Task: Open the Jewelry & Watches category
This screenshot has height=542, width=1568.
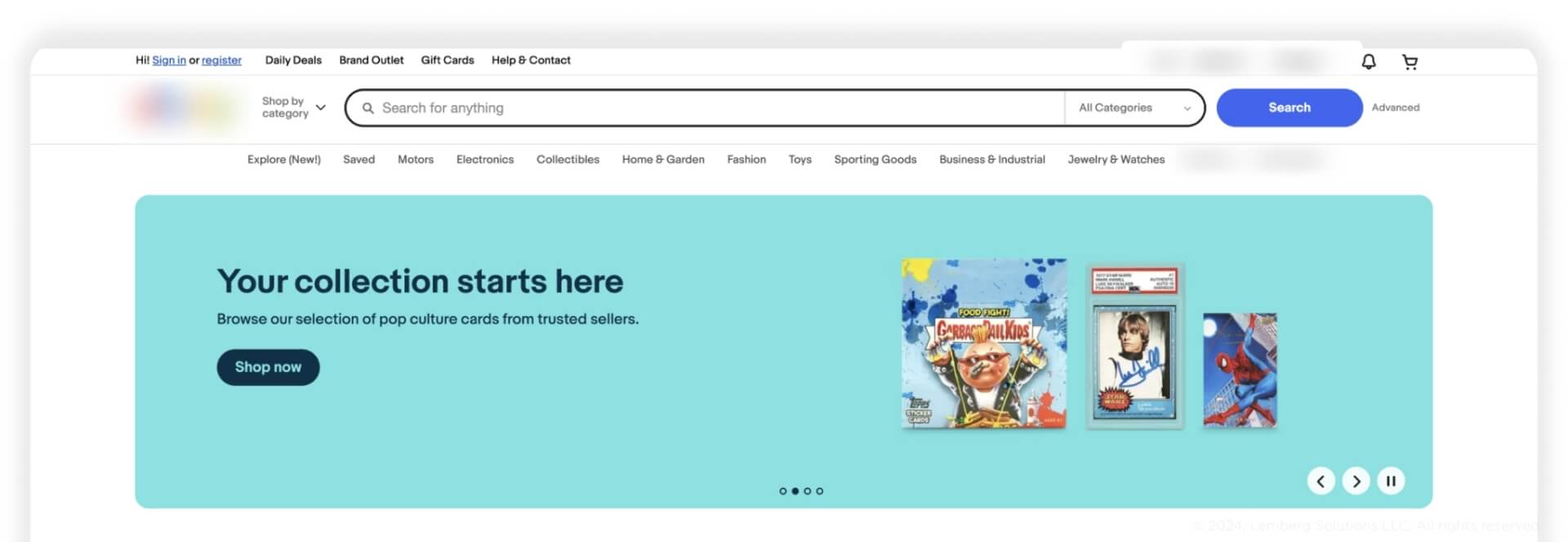Action: 1116,159
